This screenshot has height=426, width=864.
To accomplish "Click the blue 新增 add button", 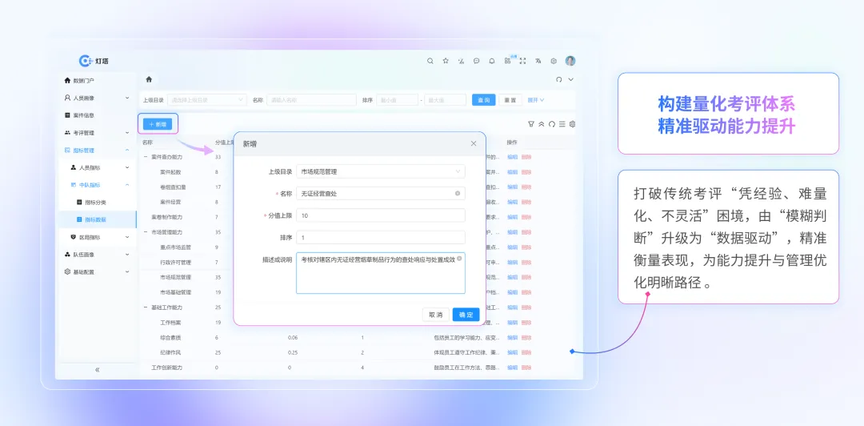I will click(158, 125).
